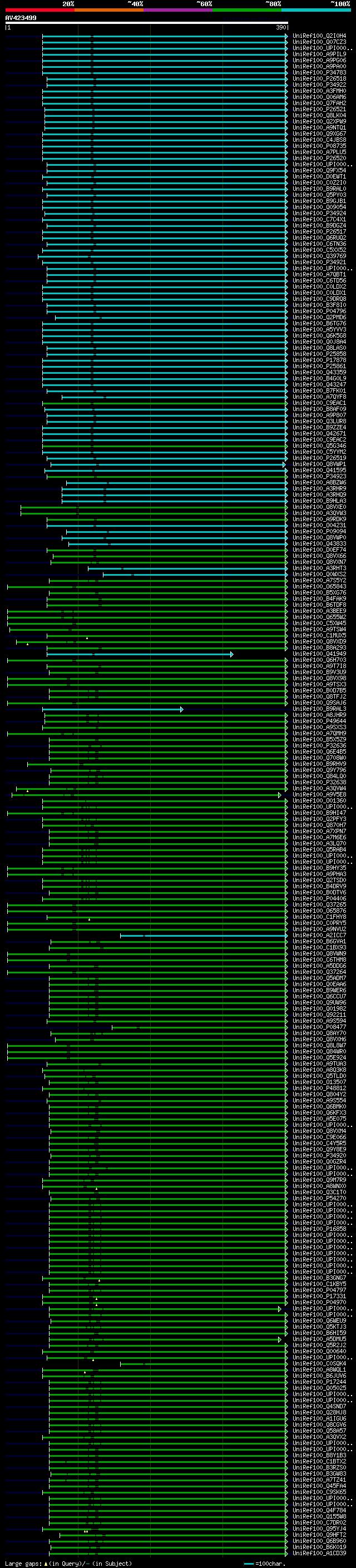Viewport: 356px width, 1568px height.
Task: Click hit label UniRef100_Q8LK04
Action: coord(319,115)
